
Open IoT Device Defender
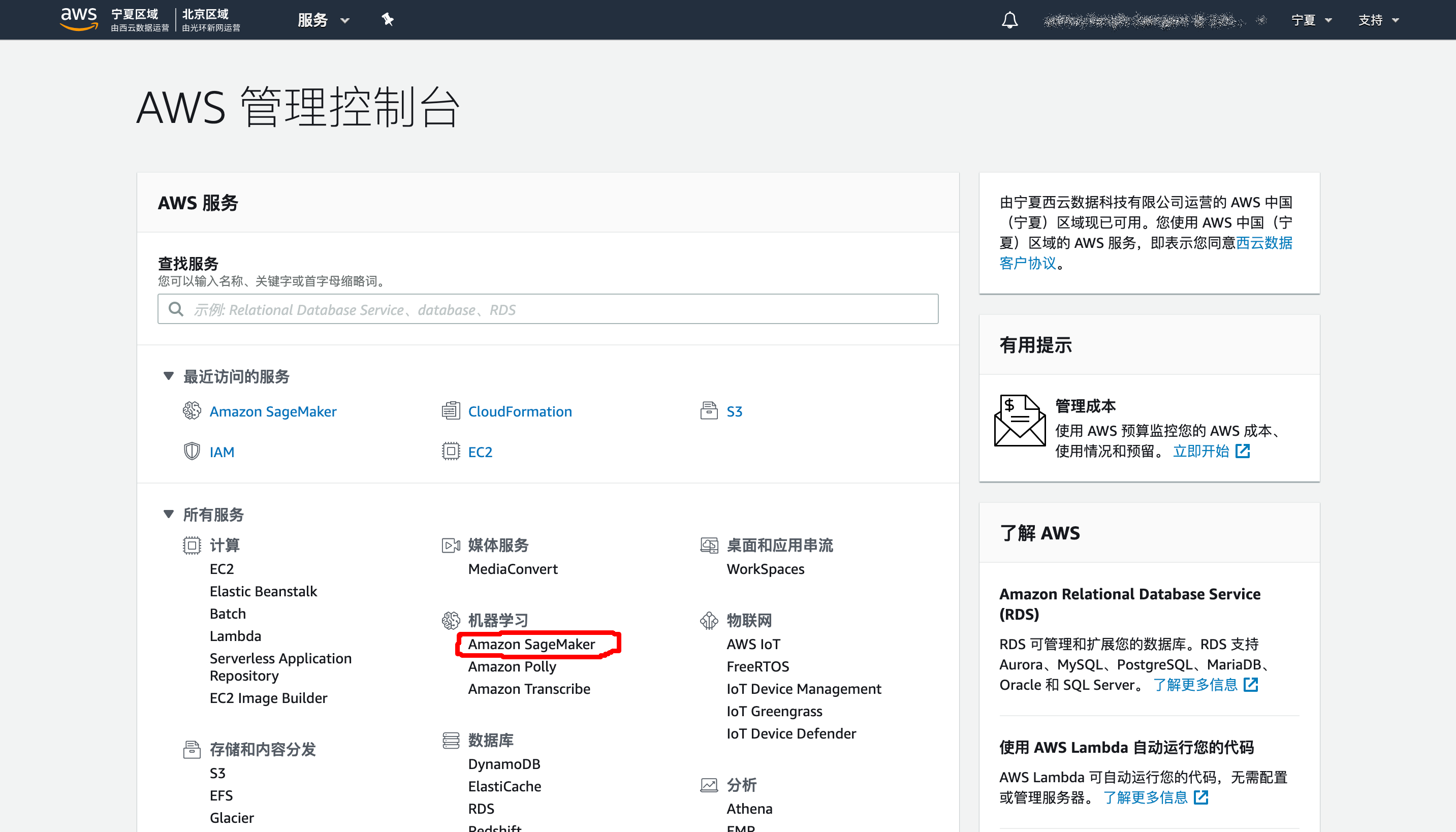click(792, 733)
